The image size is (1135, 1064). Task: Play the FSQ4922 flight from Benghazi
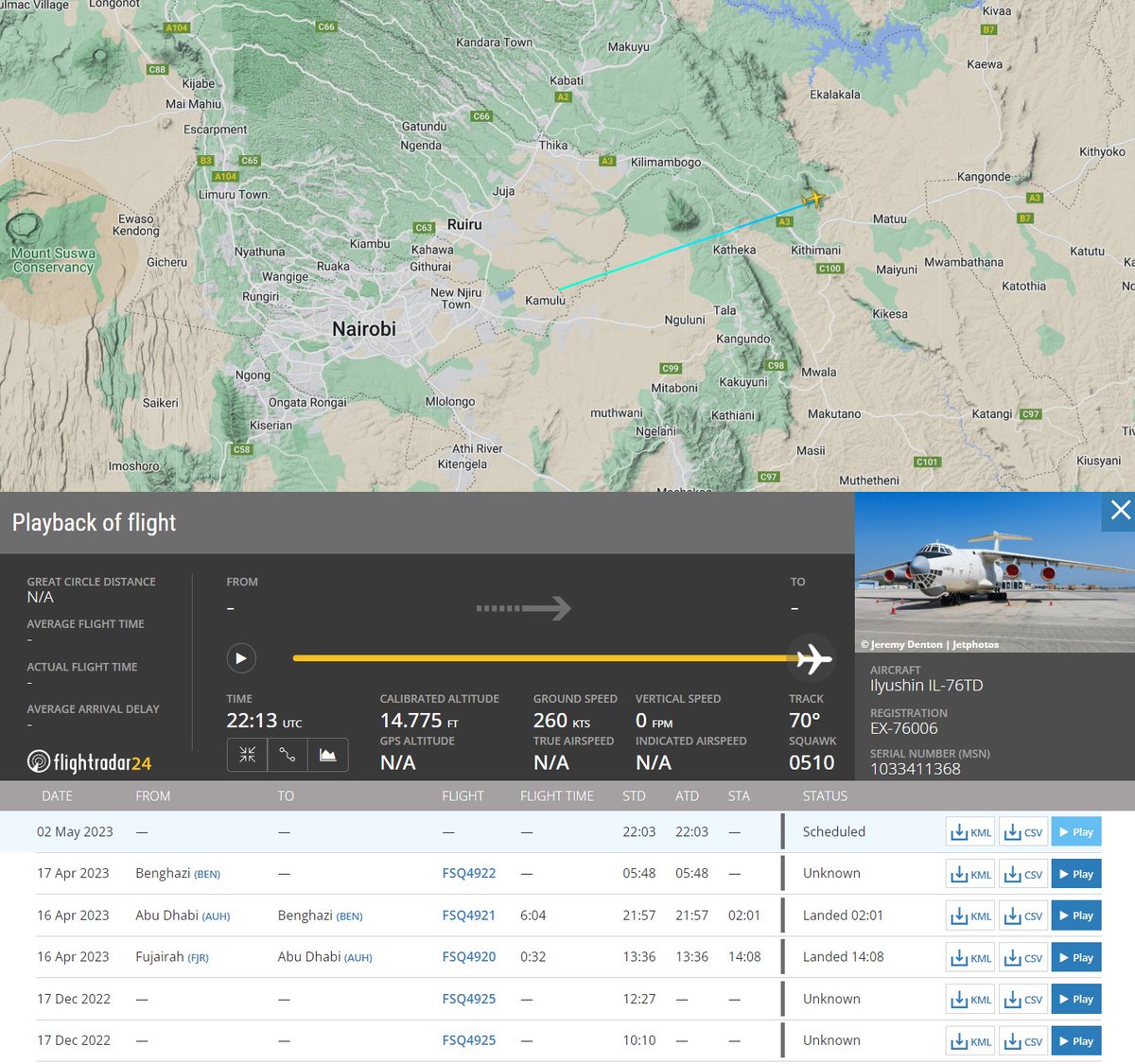click(1076, 874)
